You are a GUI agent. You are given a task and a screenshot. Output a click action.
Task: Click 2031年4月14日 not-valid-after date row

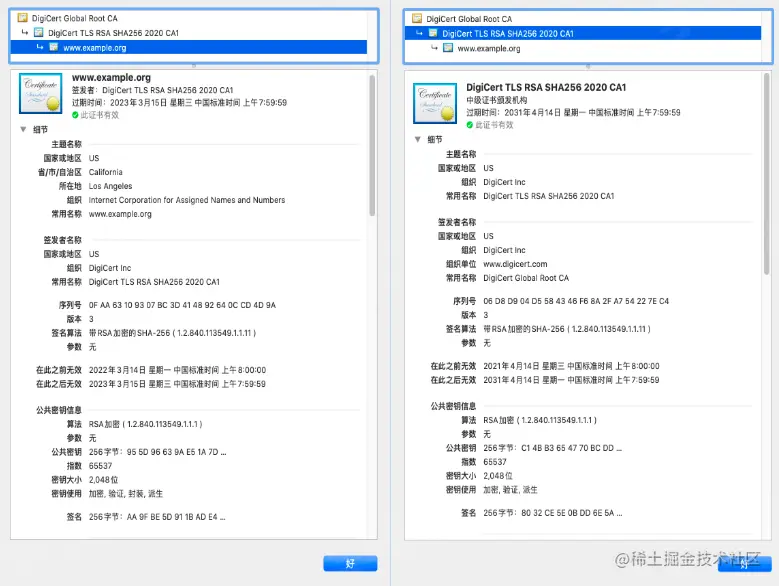571,380
